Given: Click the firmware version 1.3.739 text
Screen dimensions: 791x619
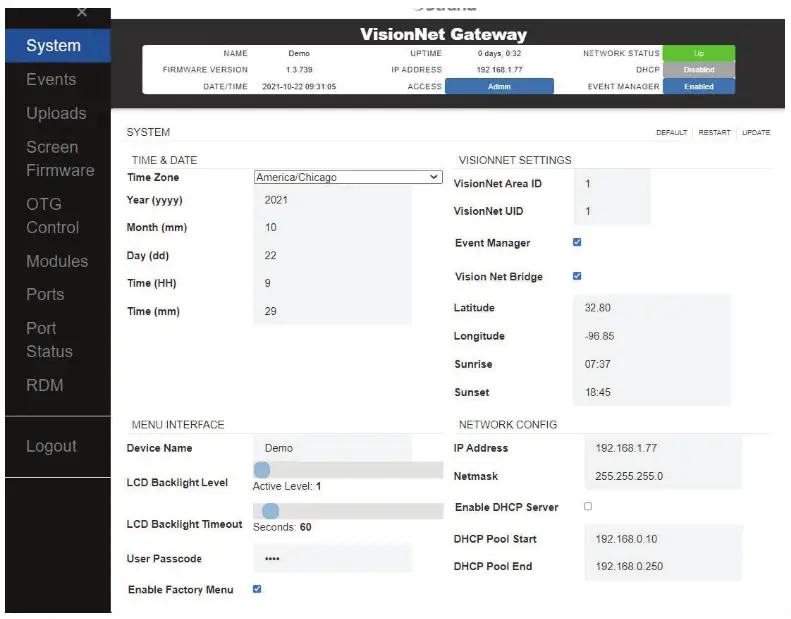Looking at the screenshot, I should click(299, 70).
